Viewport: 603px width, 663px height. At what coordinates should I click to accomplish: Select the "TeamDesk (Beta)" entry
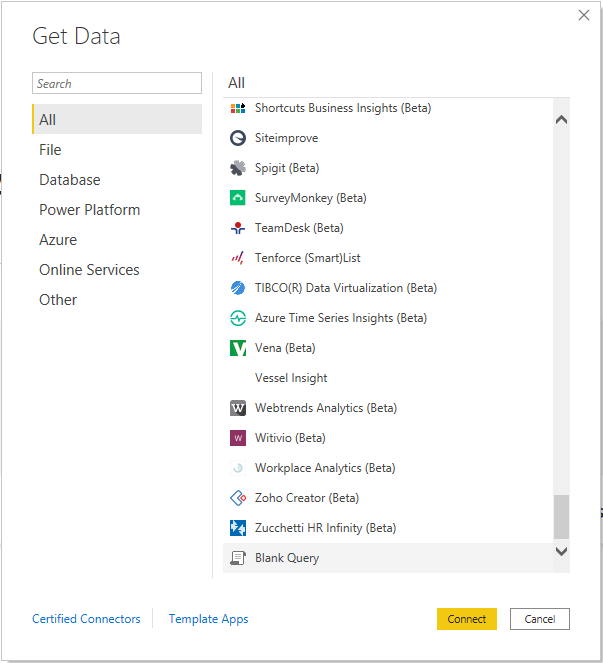tap(388, 228)
